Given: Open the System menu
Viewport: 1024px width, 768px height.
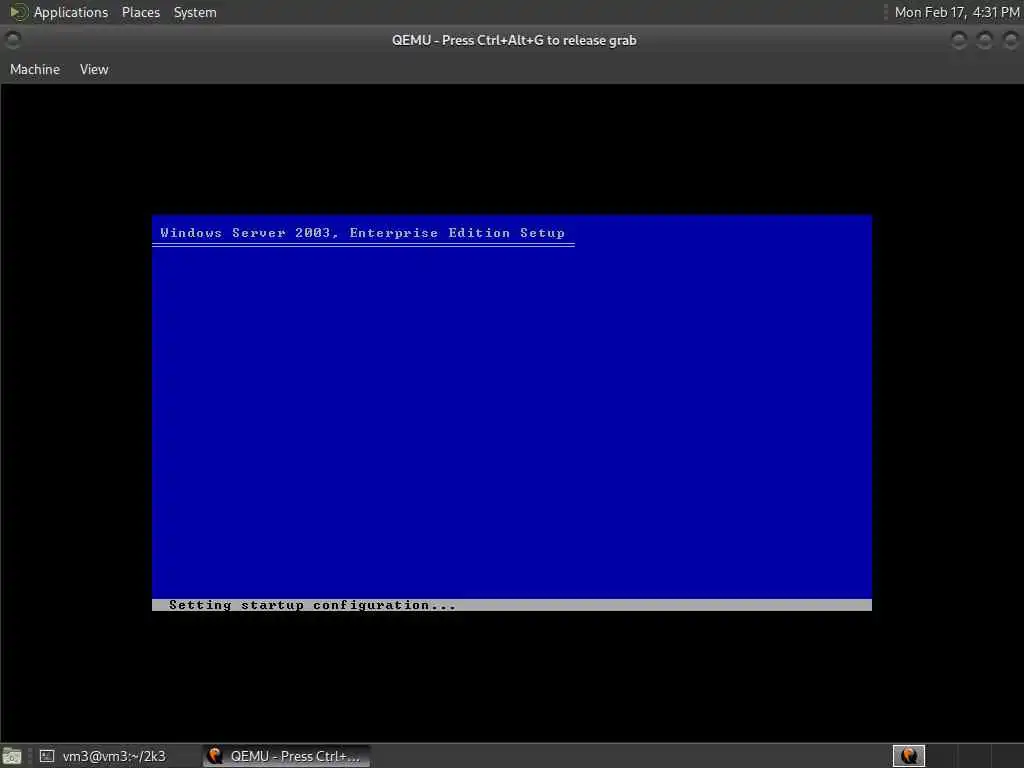Looking at the screenshot, I should [x=195, y=12].
